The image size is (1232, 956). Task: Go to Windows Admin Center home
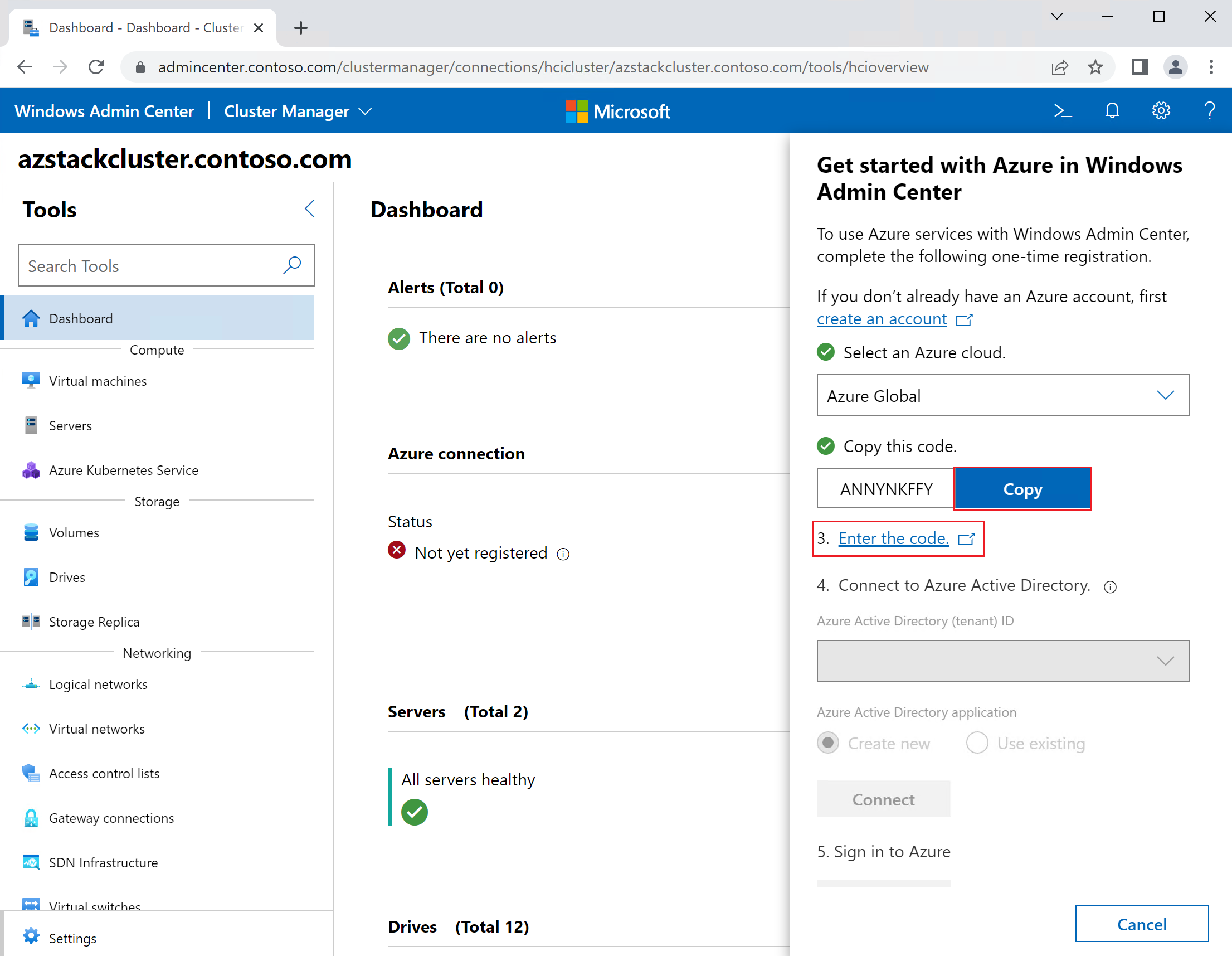(x=104, y=111)
